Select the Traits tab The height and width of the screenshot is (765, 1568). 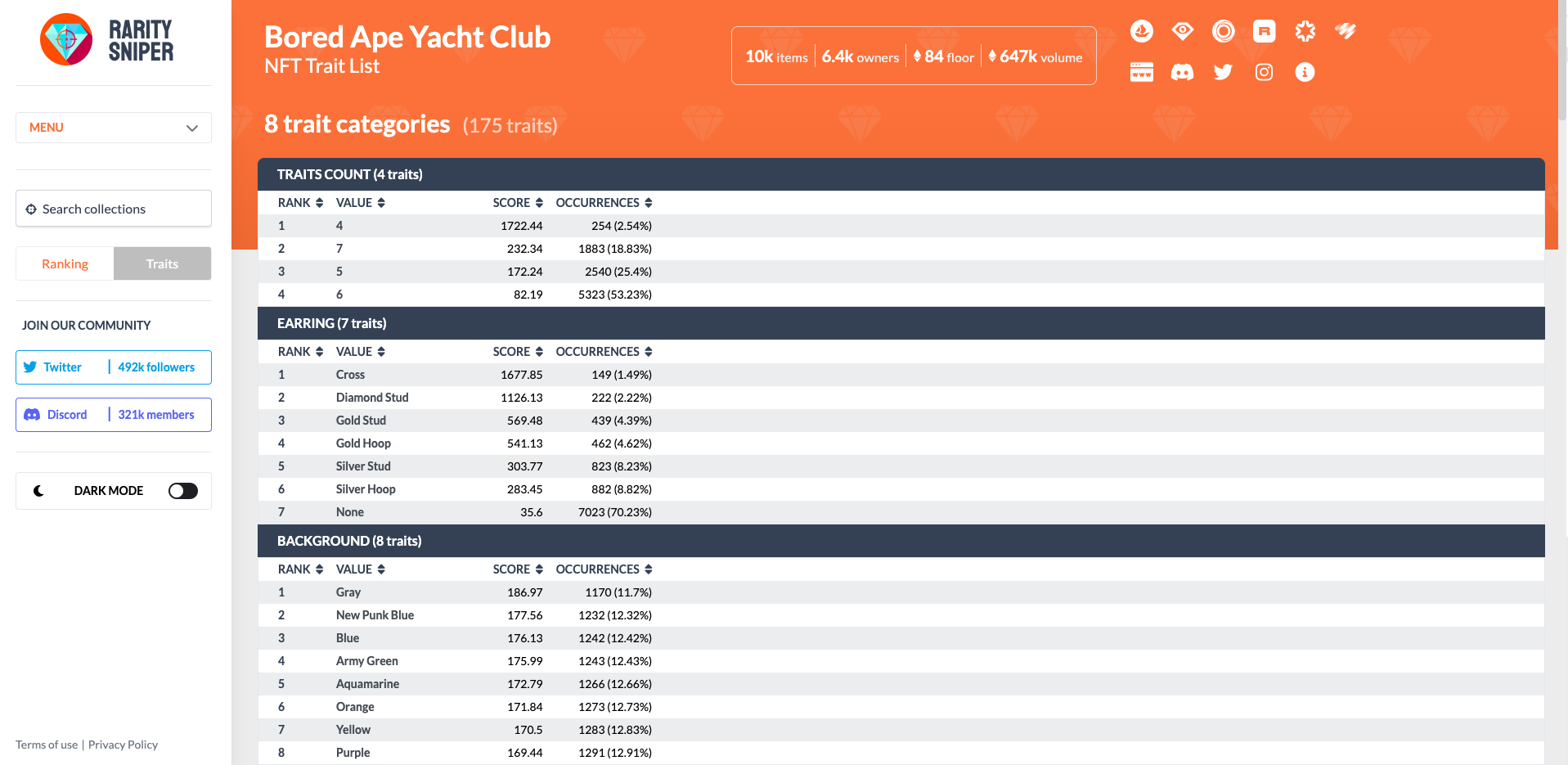pos(162,263)
